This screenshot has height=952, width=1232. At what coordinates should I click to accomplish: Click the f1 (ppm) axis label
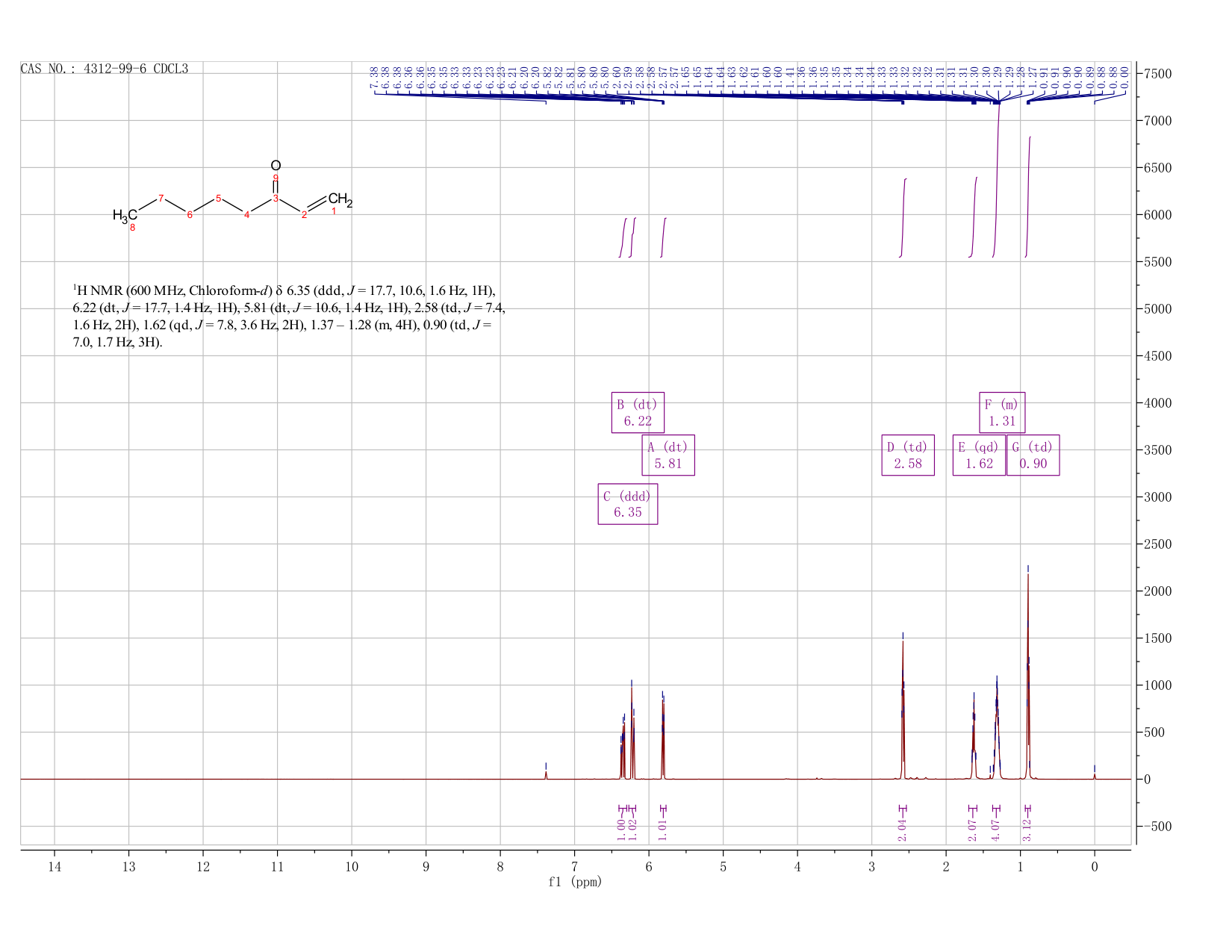[x=575, y=882]
